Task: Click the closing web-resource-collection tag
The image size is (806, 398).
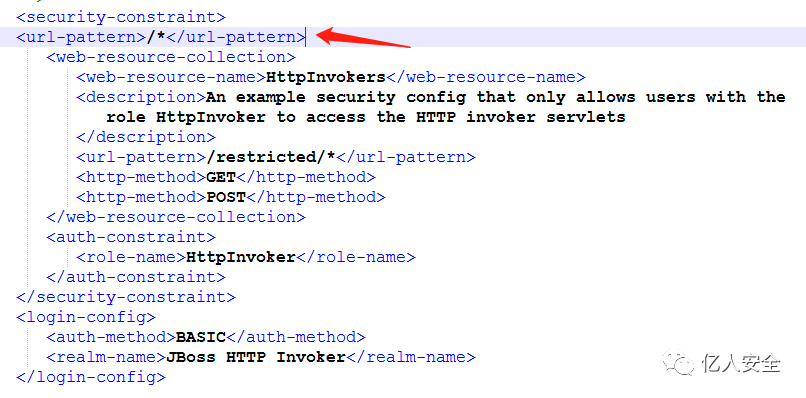Action: [176, 217]
